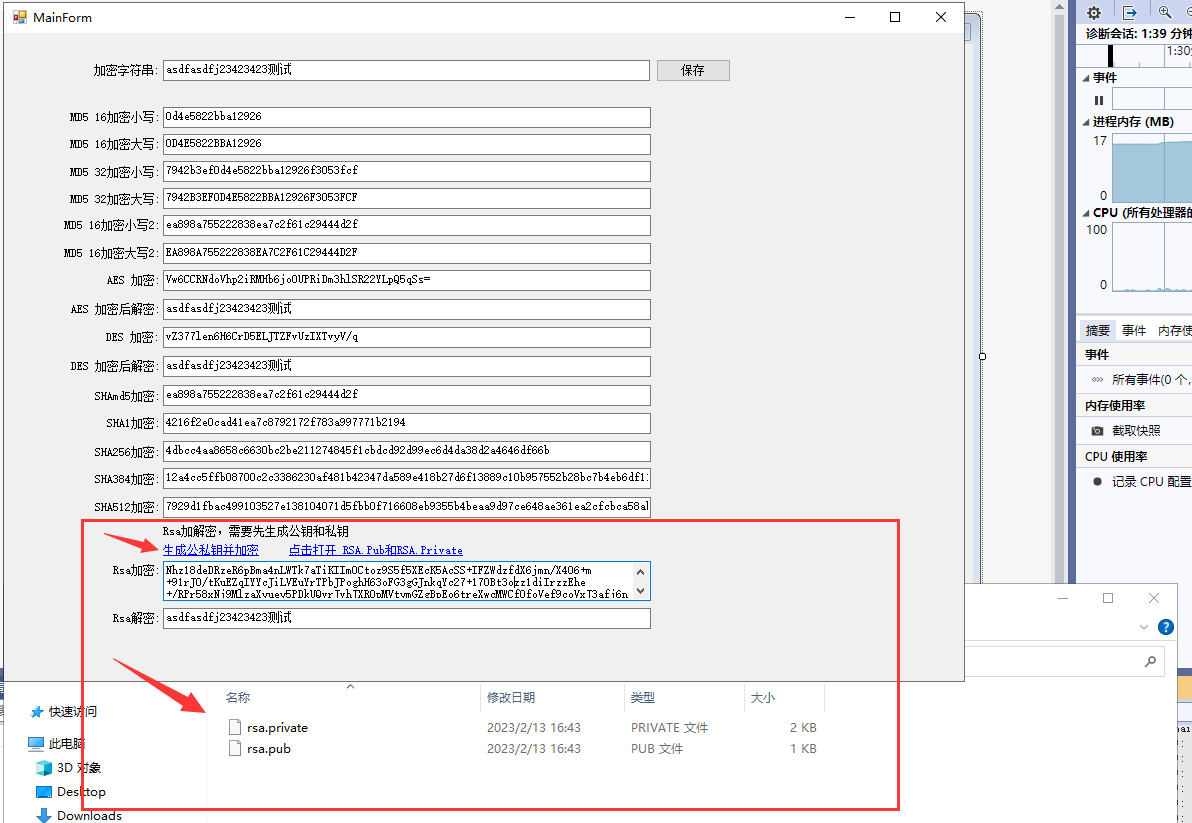1192x823 pixels.
Task: Collapse the 事件 graph section
Action: click(x=1086, y=78)
